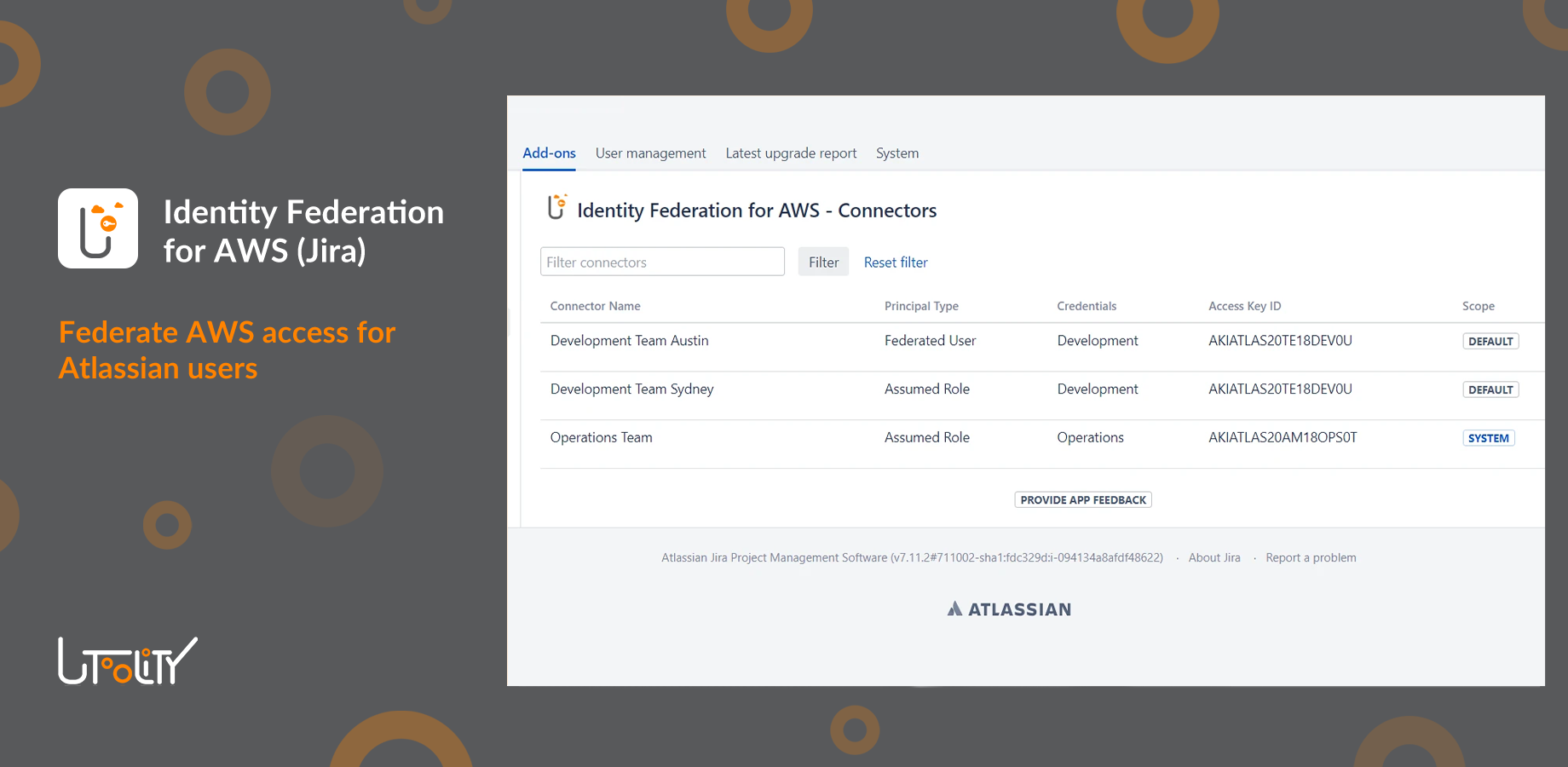Click the Identity Federation for AWS app icon

click(97, 228)
